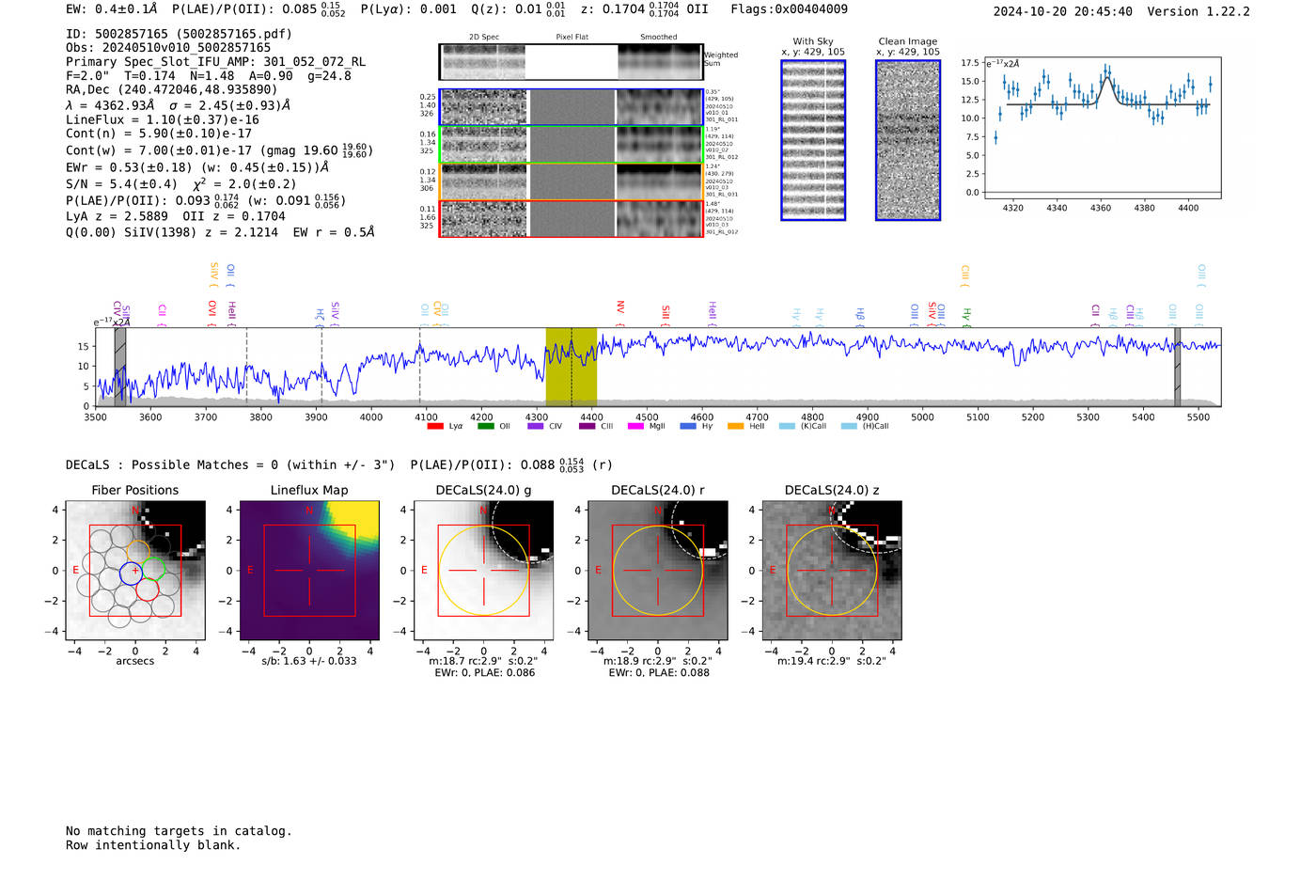Click the S/N = 5.4(±0.4) value
The height and width of the screenshot is (896, 1316).
(121, 184)
